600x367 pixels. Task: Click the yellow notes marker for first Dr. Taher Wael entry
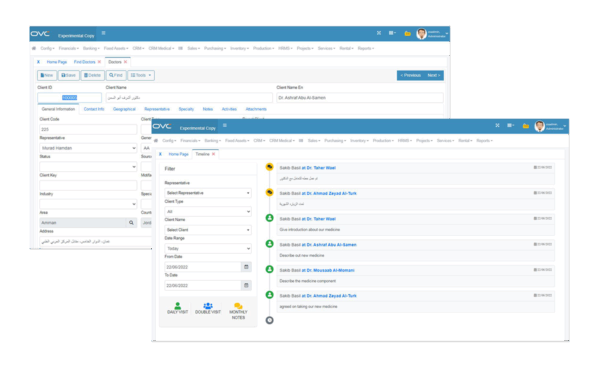tap(269, 167)
